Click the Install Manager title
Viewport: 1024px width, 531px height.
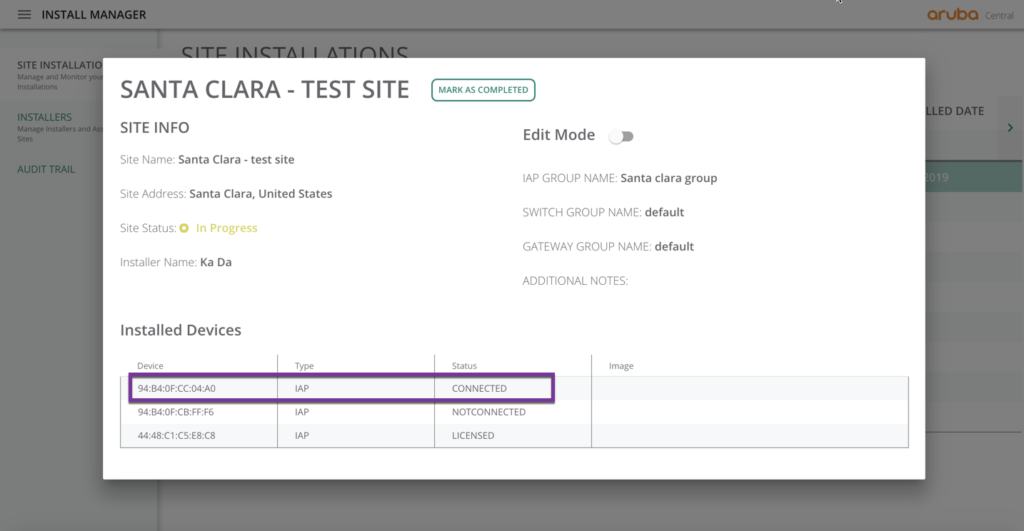[x=94, y=15]
